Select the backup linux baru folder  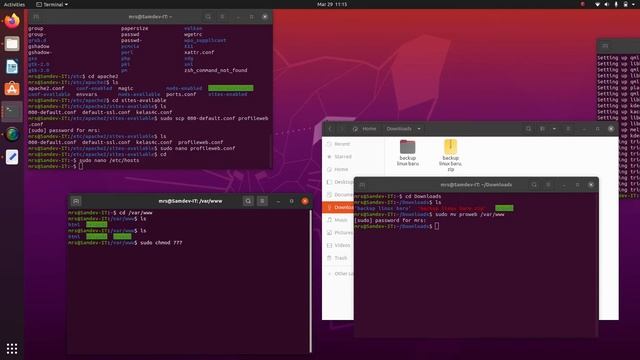click(407, 153)
